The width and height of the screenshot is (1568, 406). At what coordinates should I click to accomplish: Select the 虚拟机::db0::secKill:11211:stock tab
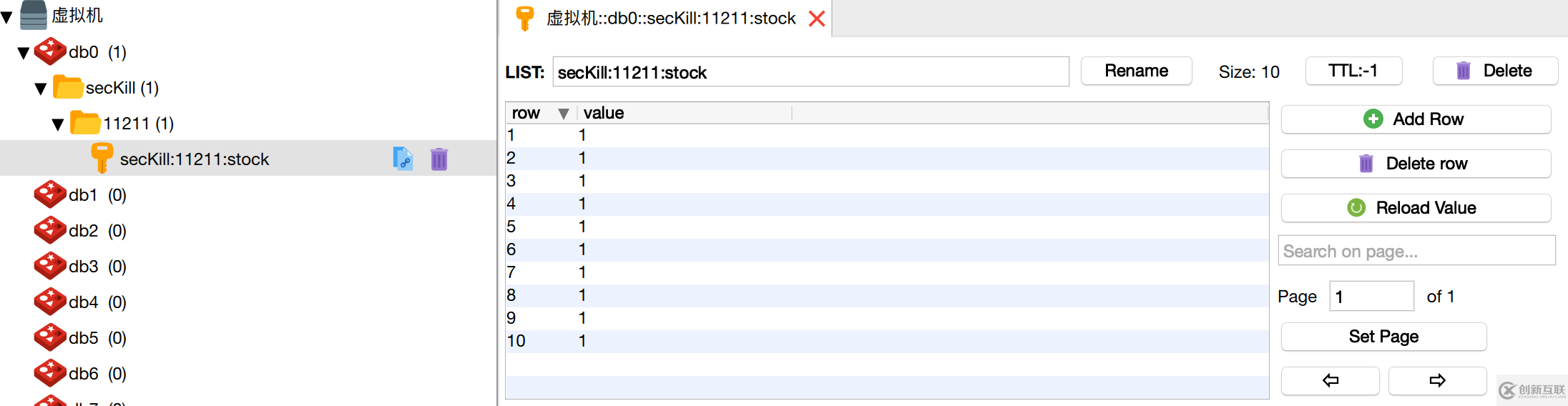pyautogui.click(x=670, y=19)
